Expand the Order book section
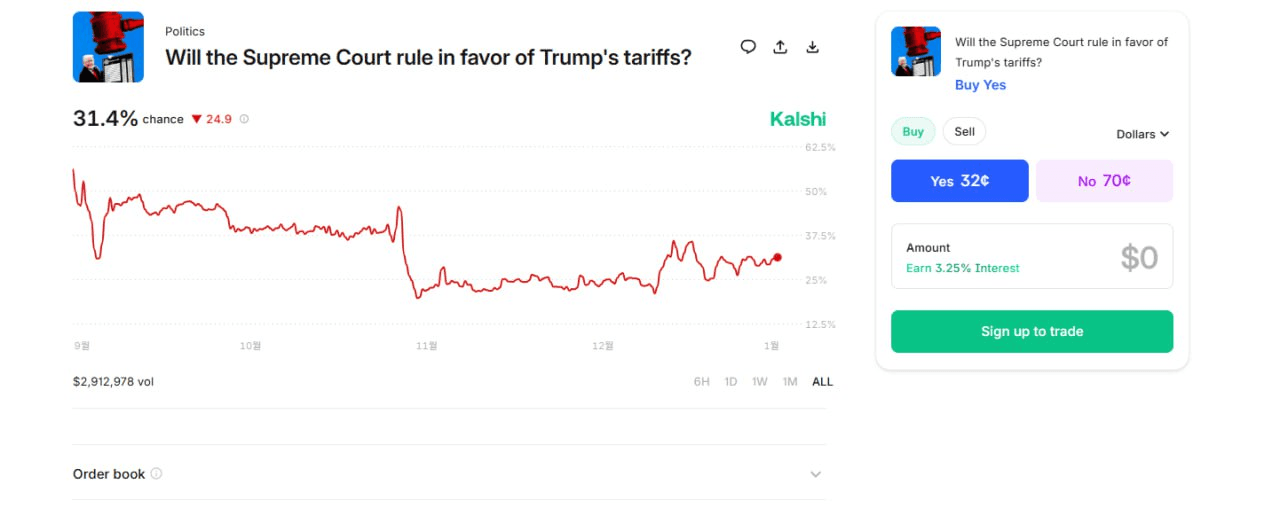The height and width of the screenshot is (531, 1280). pos(815,474)
